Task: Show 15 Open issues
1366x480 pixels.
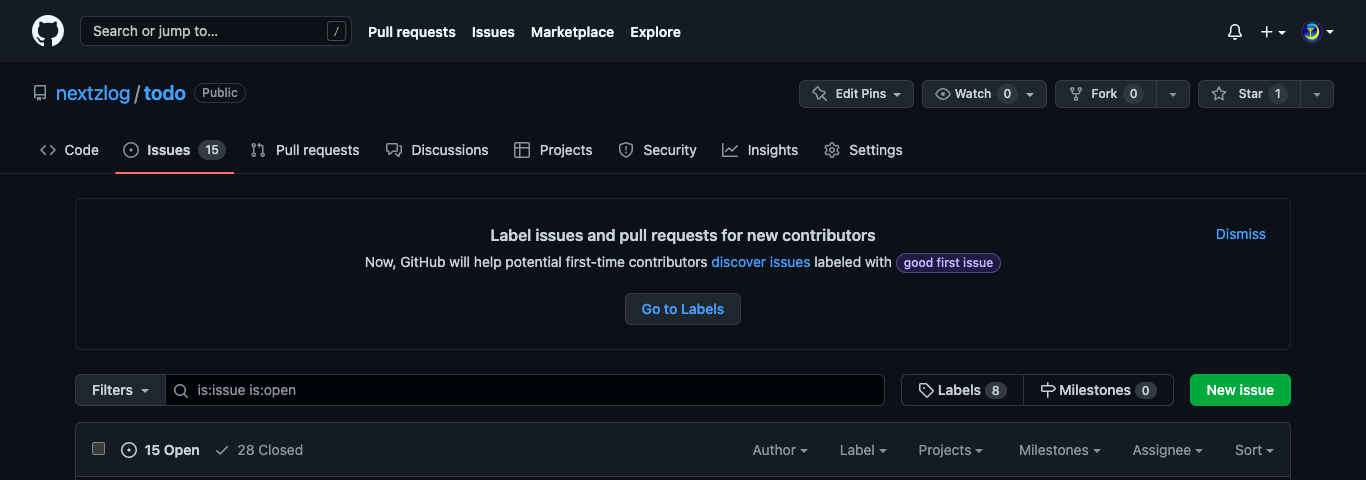Action: 160,450
